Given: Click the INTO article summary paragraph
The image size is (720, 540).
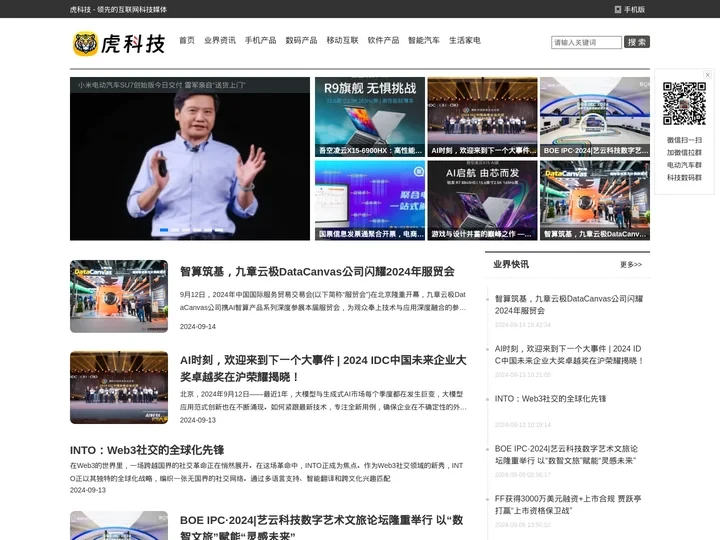Looking at the screenshot, I should click(266, 472).
